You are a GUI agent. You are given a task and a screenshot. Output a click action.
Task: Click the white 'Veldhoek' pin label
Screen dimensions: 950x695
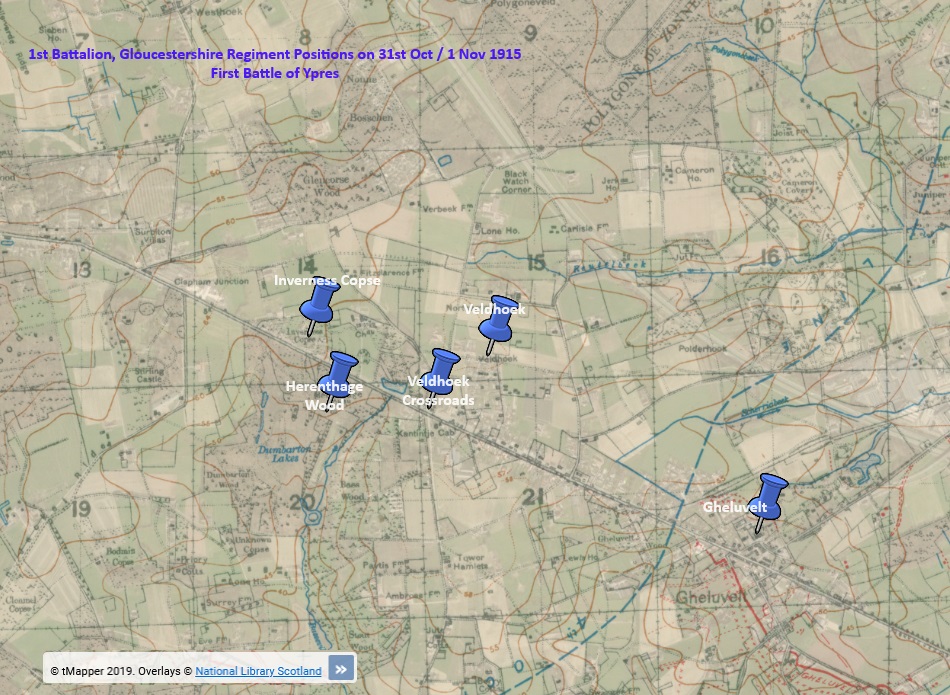click(x=494, y=309)
